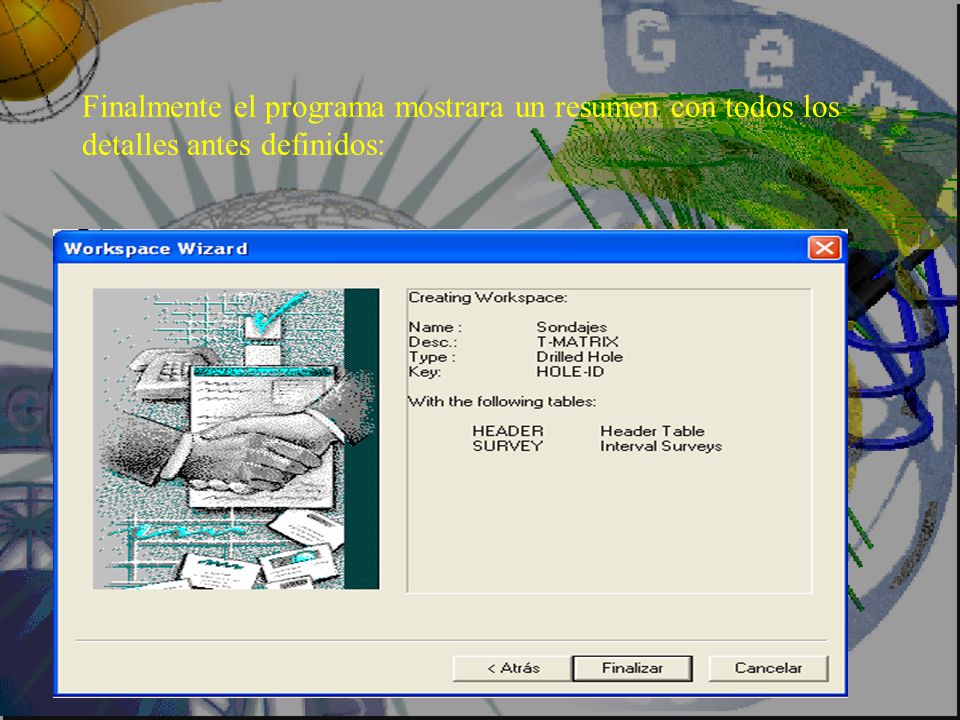The image size is (960, 720).
Task: Close the Workspace Wizard window
Action: click(x=824, y=248)
